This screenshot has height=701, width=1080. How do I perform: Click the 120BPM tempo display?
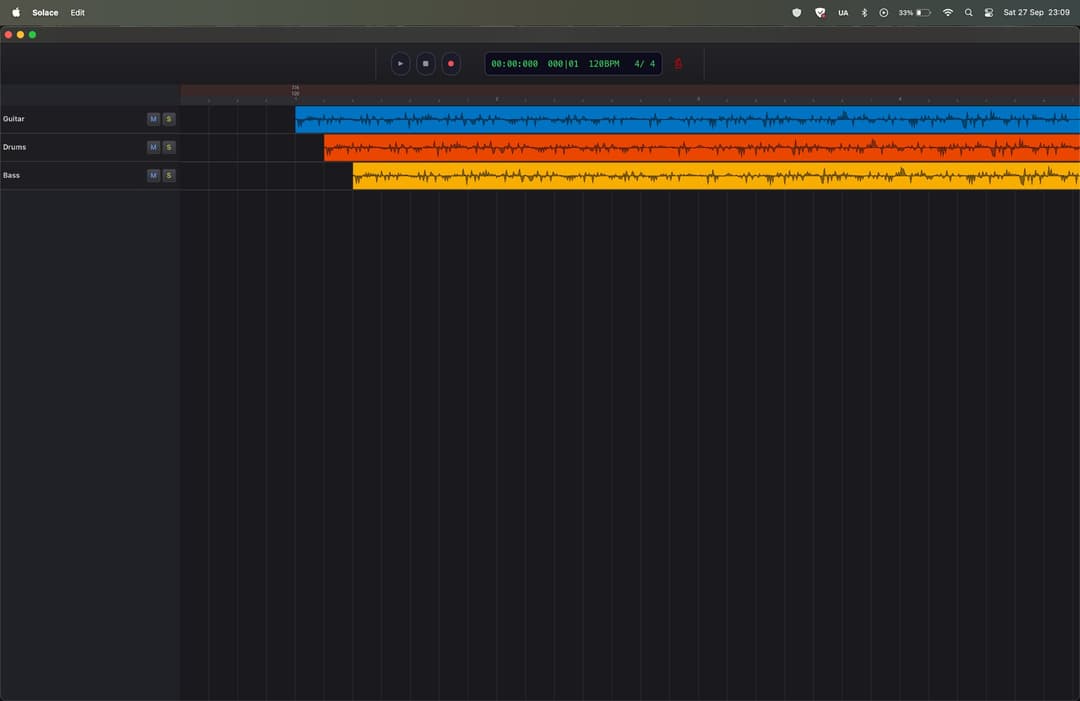[603, 64]
